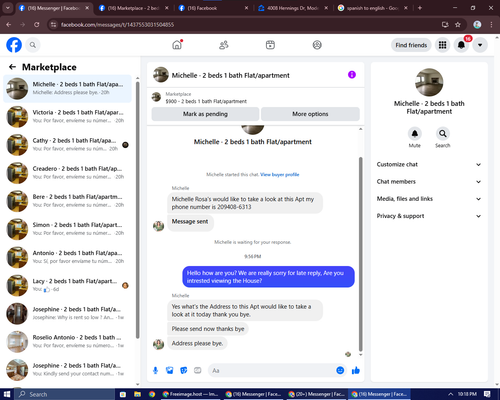
Task: Record a voice clip with microphone icon
Action: pos(155,370)
